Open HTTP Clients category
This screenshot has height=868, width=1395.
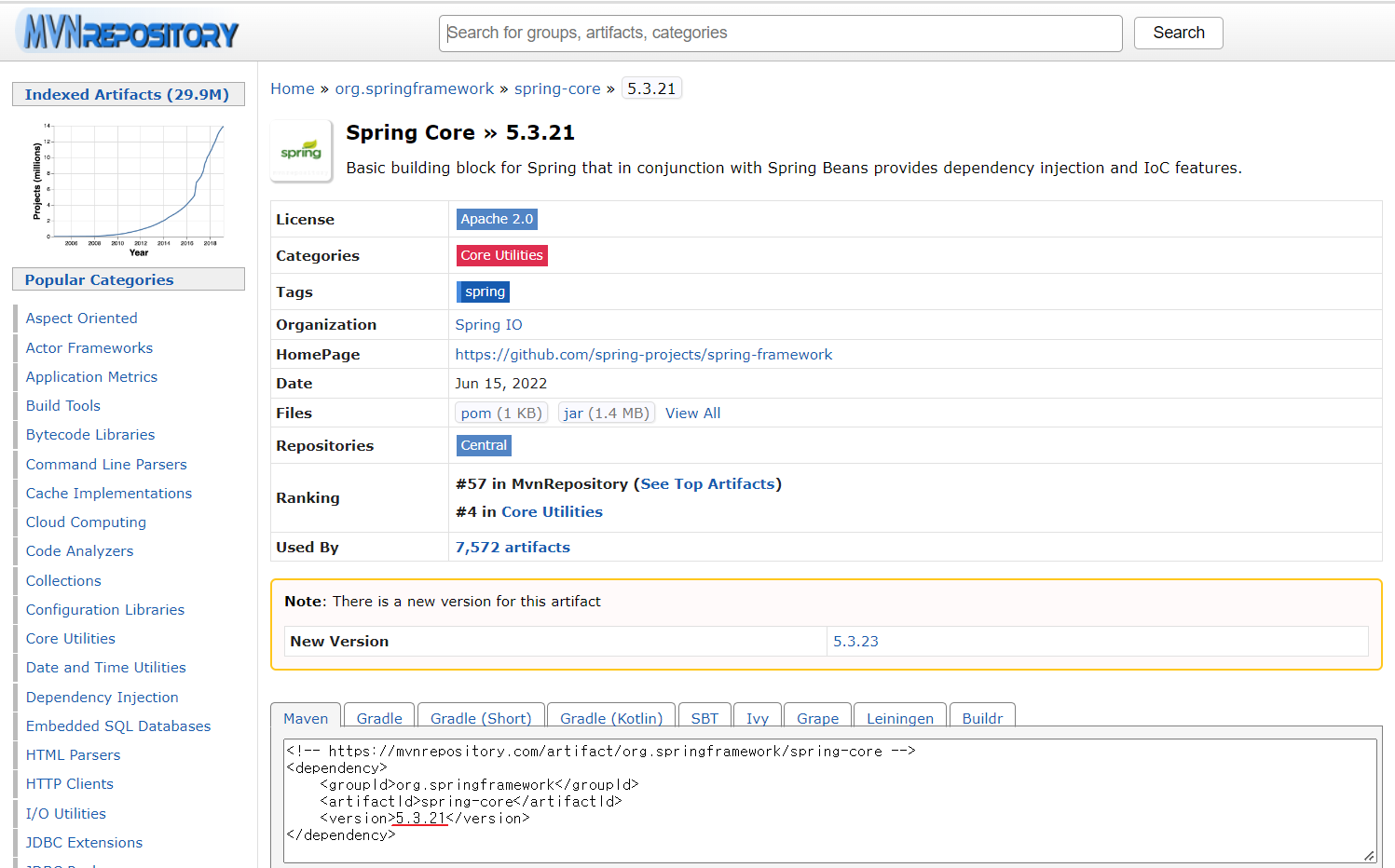(70, 784)
